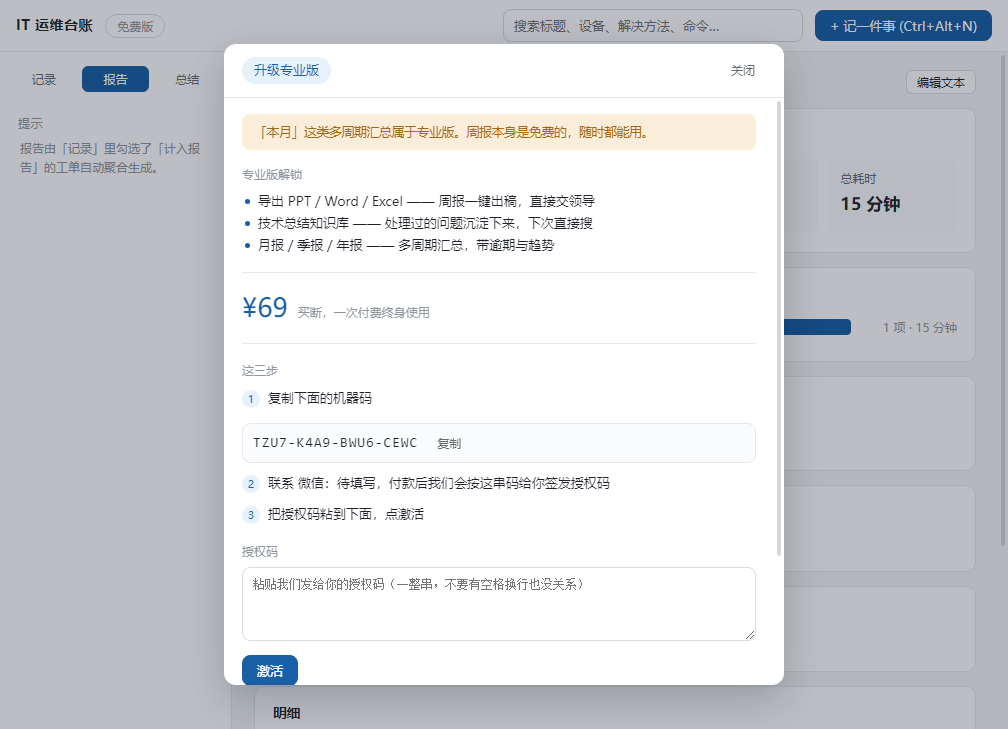Click the 15 分钟 total time value

(x=870, y=204)
